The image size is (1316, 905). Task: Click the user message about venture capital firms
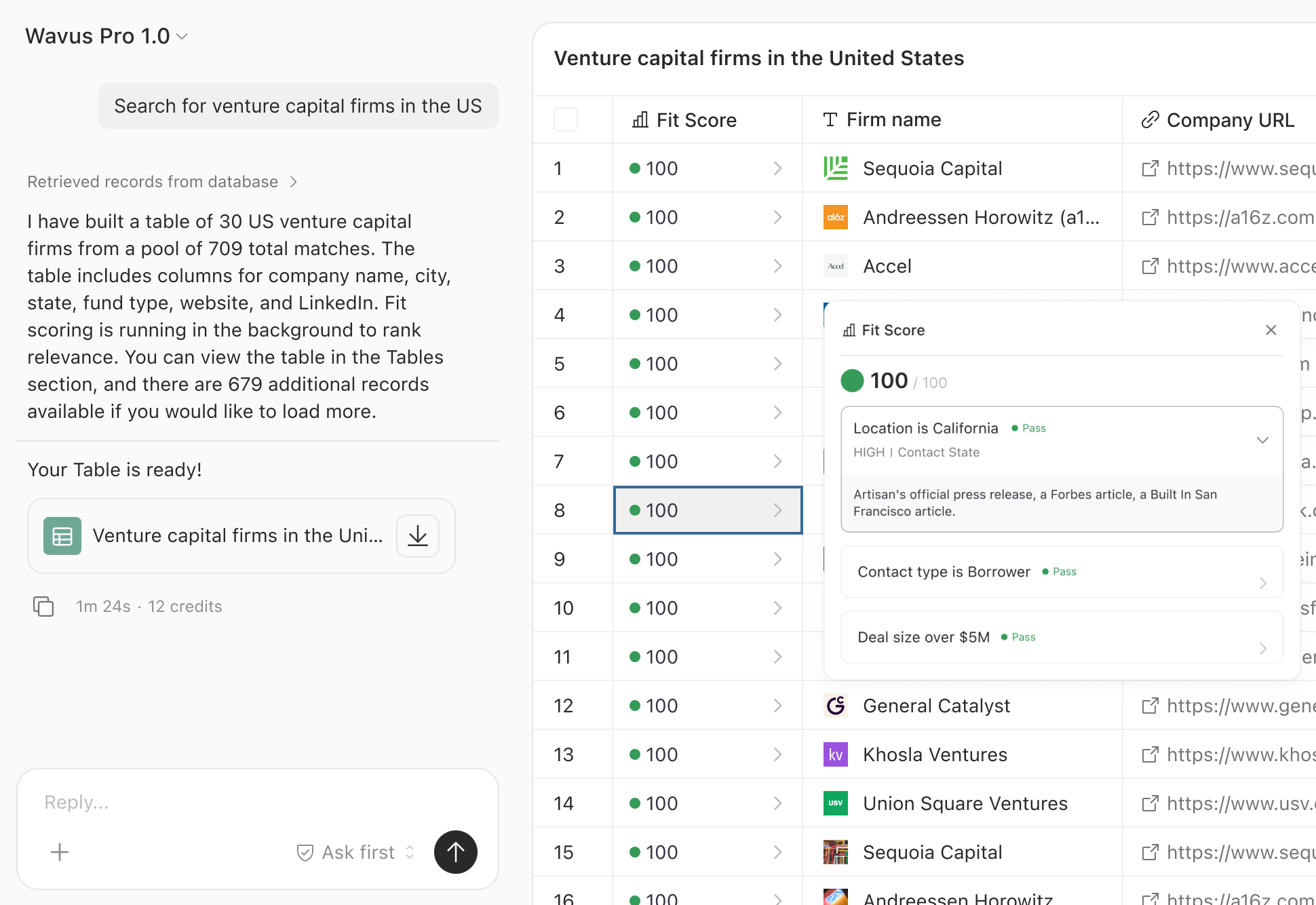pos(298,106)
